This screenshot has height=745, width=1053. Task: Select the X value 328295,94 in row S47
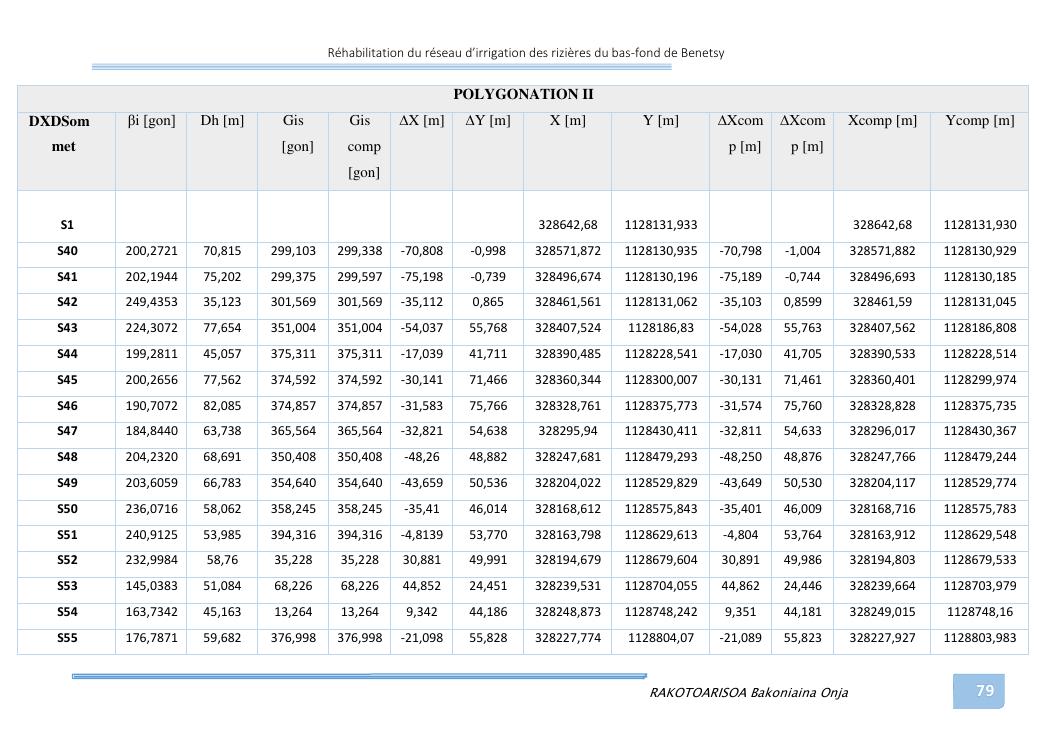pos(567,431)
